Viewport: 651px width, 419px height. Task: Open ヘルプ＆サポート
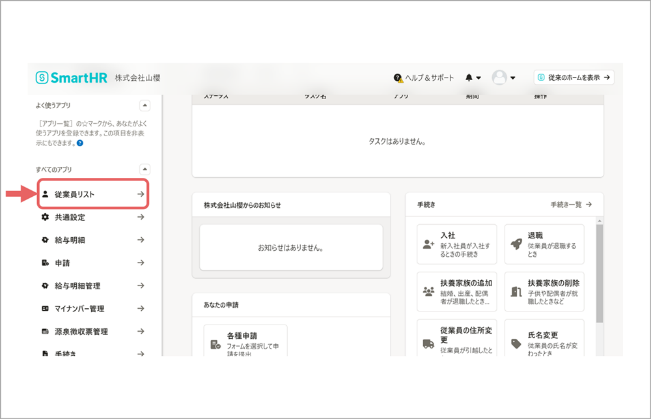pyautogui.click(x=424, y=78)
